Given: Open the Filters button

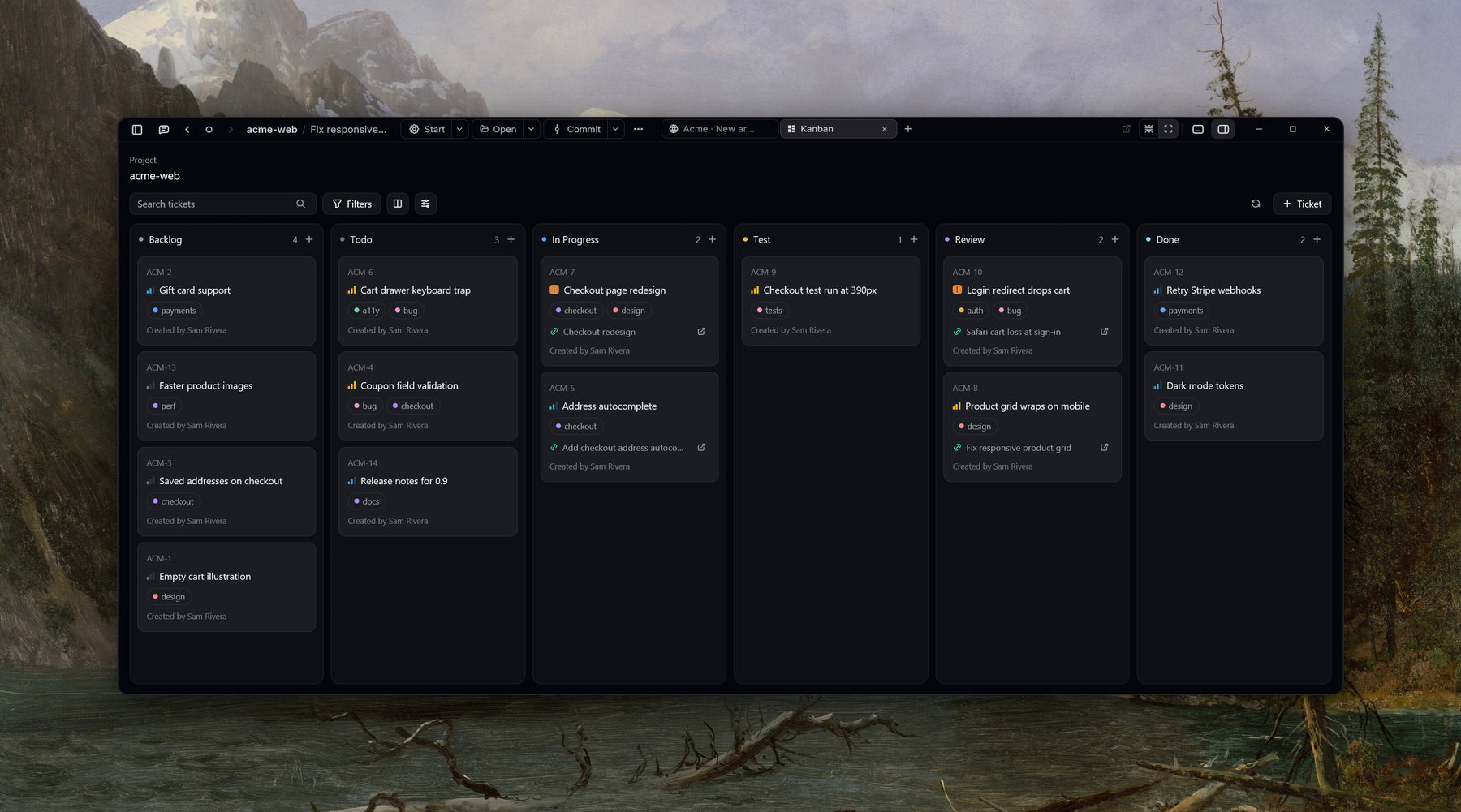Looking at the screenshot, I should point(352,204).
